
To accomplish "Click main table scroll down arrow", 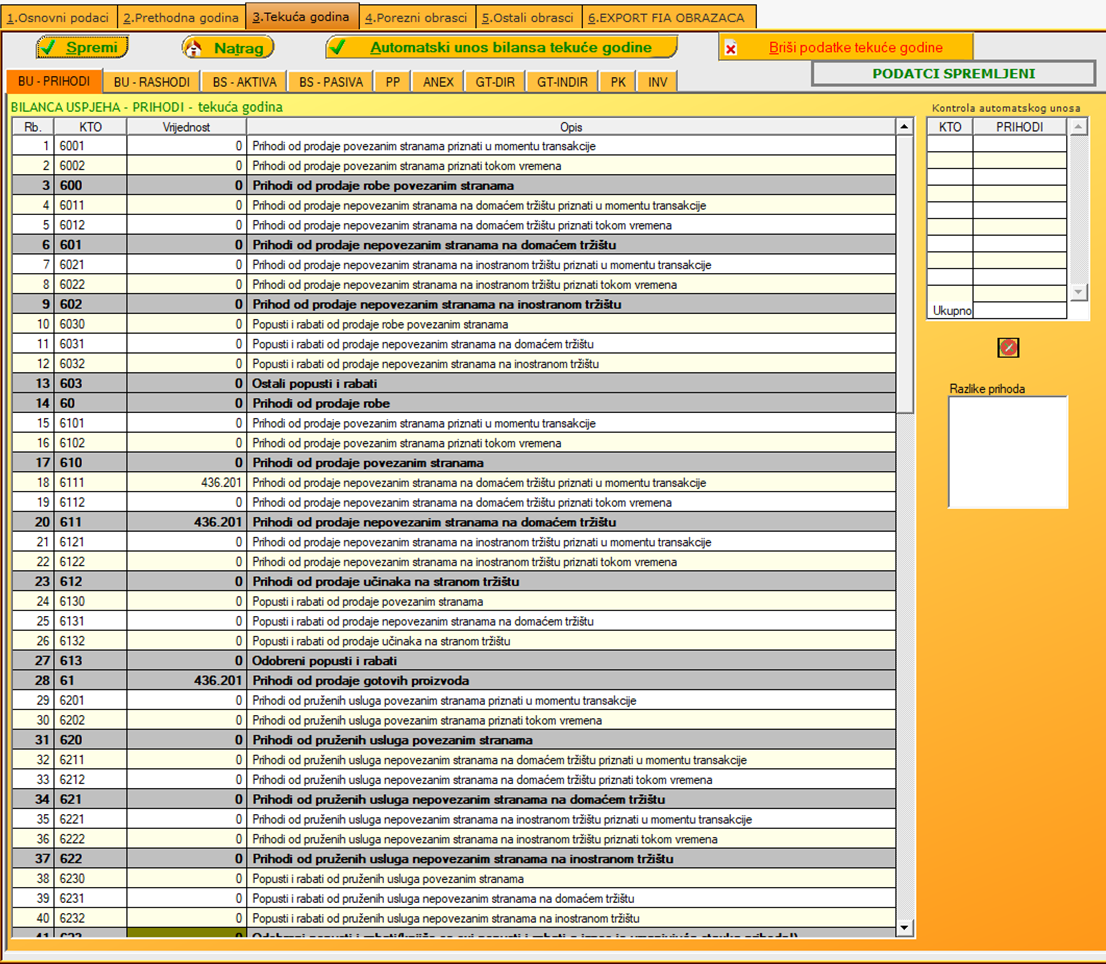I will [x=904, y=928].
